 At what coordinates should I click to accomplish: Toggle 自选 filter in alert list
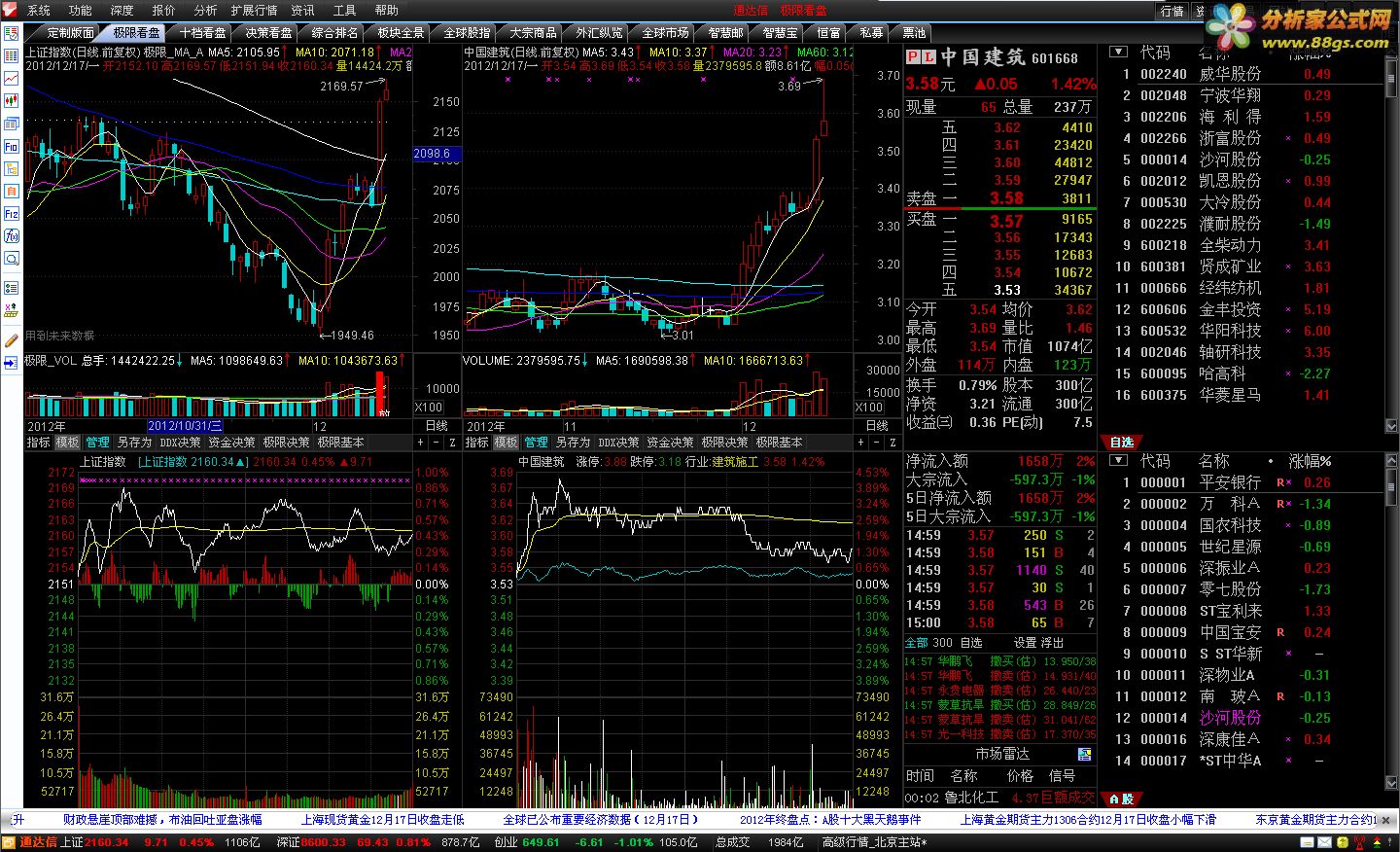(971, 643)
